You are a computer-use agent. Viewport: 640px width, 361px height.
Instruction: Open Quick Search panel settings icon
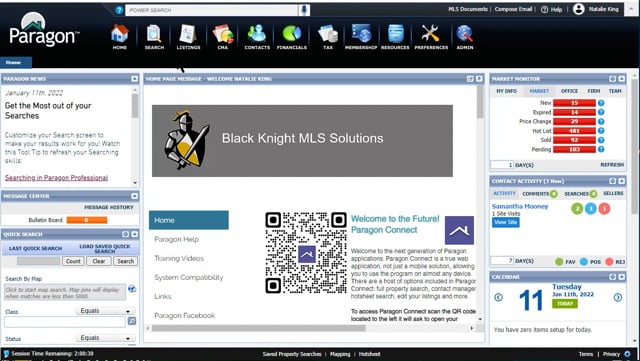[125, 234]
